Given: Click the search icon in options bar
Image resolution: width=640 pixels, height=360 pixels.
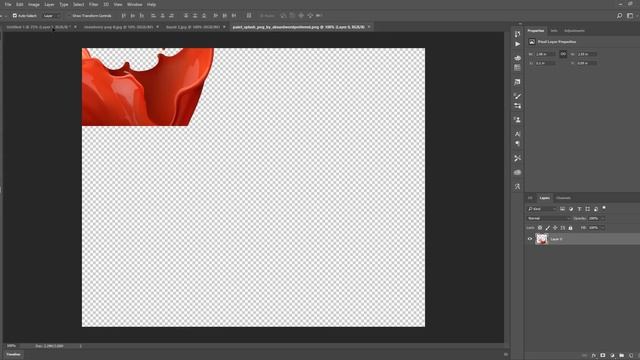Looking at the screenshot, I should [x=620, y=16].
